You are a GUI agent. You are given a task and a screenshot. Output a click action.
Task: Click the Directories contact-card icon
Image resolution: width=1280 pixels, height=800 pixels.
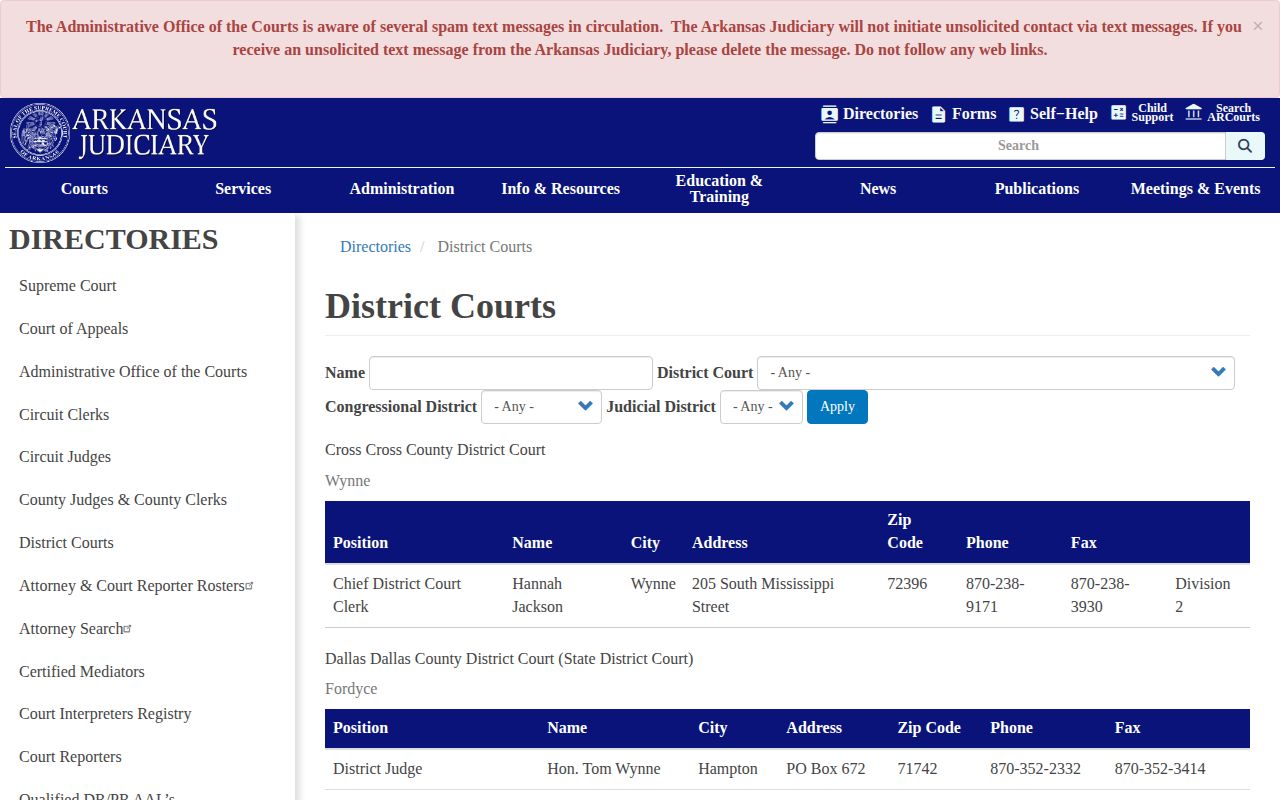pyautogui.click(x=829, y=114)
